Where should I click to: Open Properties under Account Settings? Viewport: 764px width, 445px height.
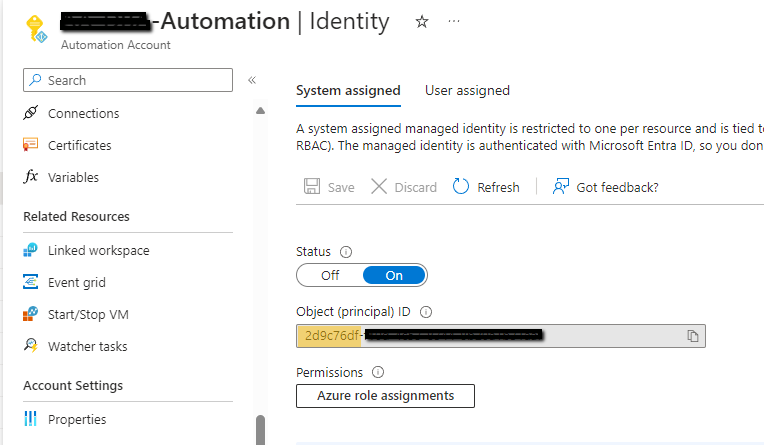coord(77,420)
